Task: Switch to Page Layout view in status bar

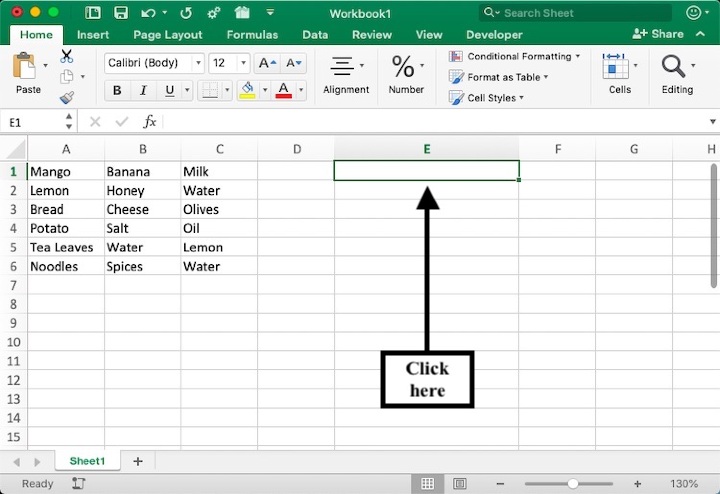Action: pos(460,483)
